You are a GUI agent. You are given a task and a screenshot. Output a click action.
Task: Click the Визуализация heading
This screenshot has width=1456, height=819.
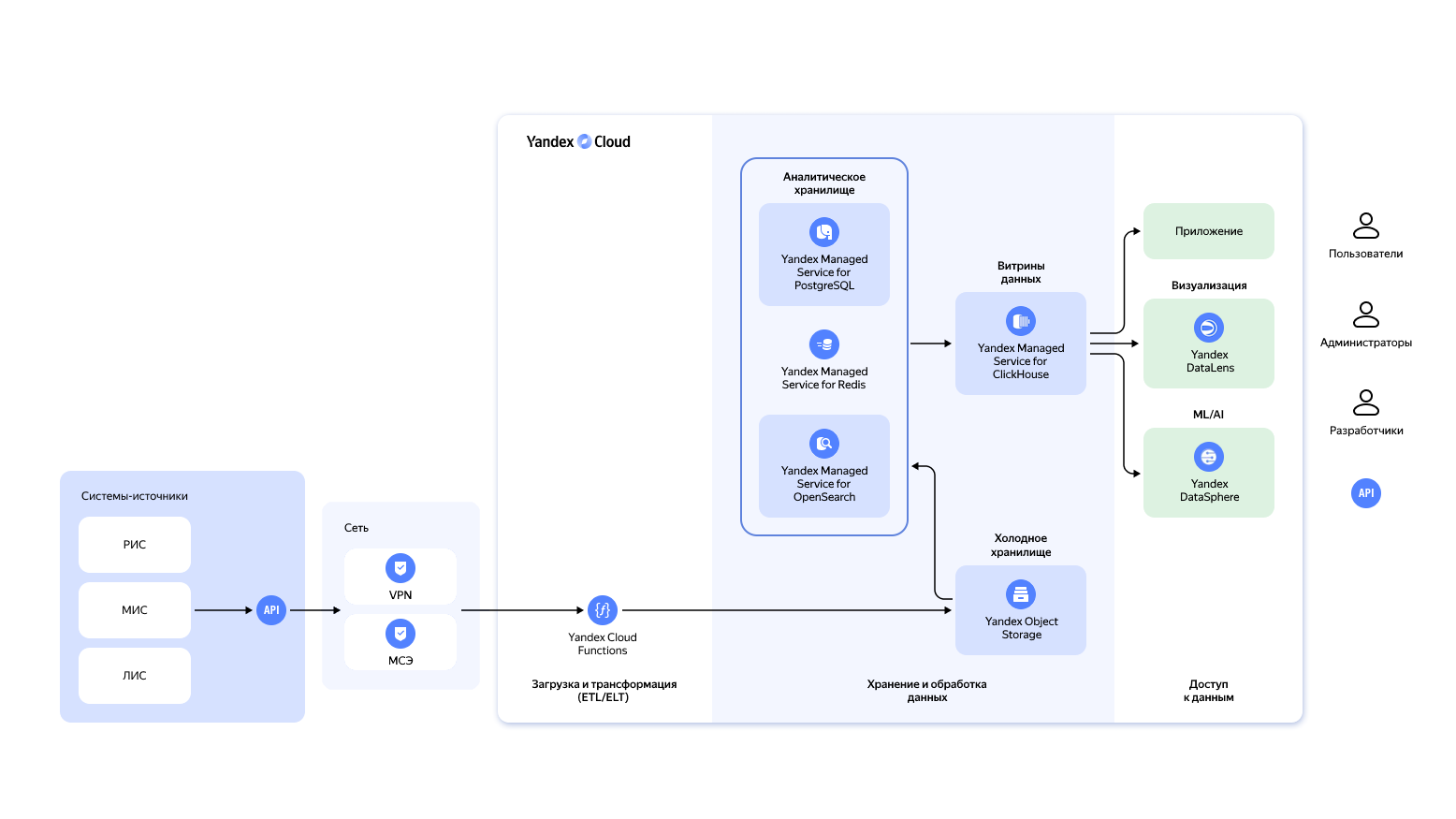click(x=1209, y=285)
